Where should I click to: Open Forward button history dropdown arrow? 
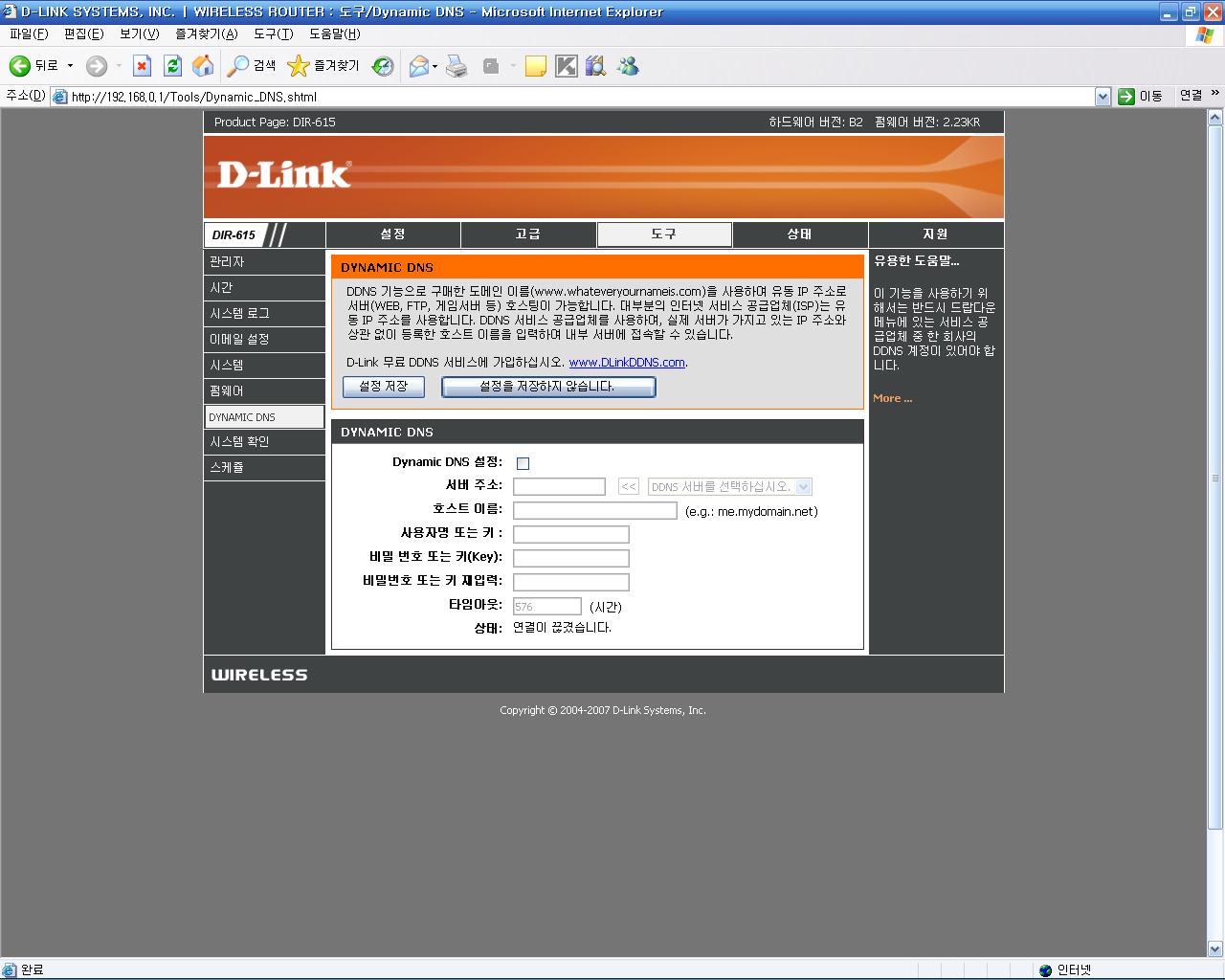click(x=119, y=66)
